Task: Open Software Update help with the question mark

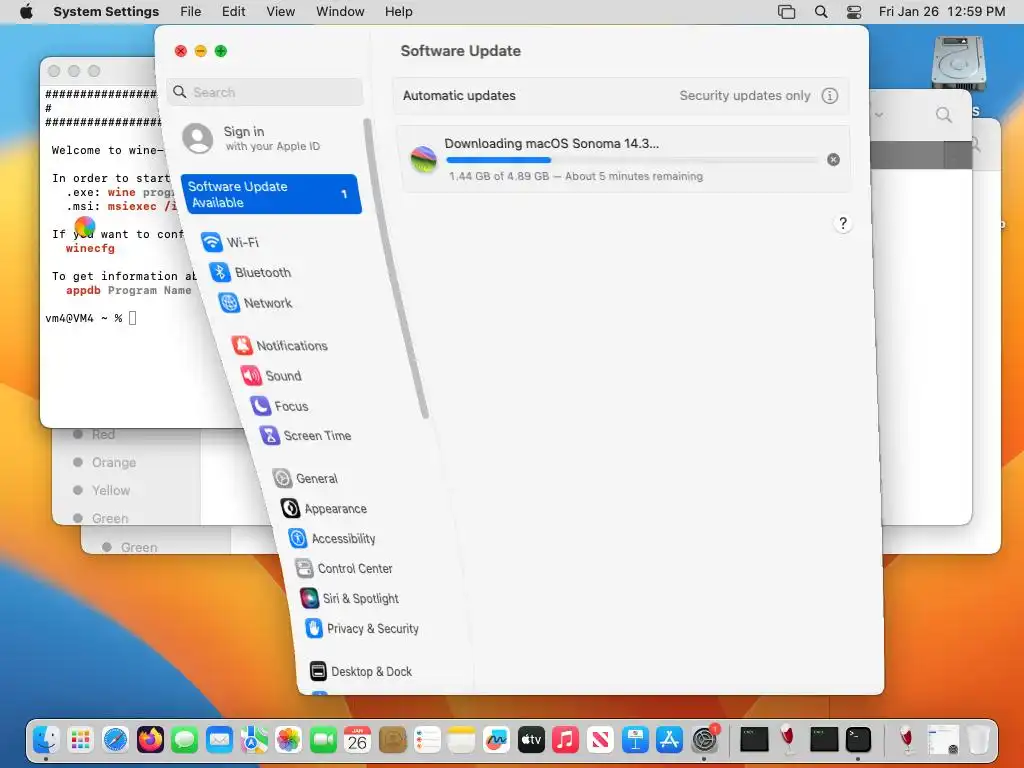Action: pos(843,223)
